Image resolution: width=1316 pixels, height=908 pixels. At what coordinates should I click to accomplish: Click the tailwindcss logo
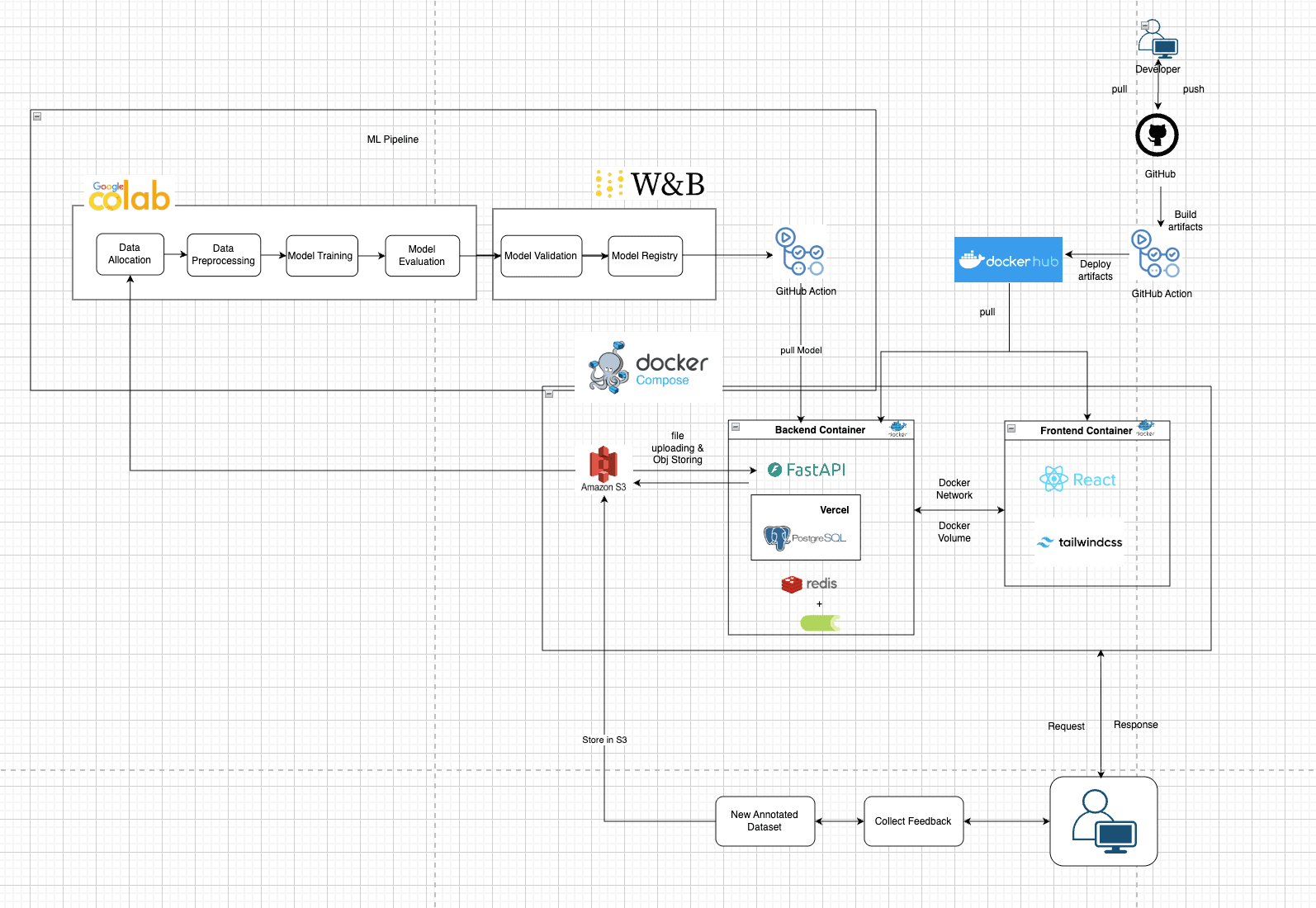1080,542
